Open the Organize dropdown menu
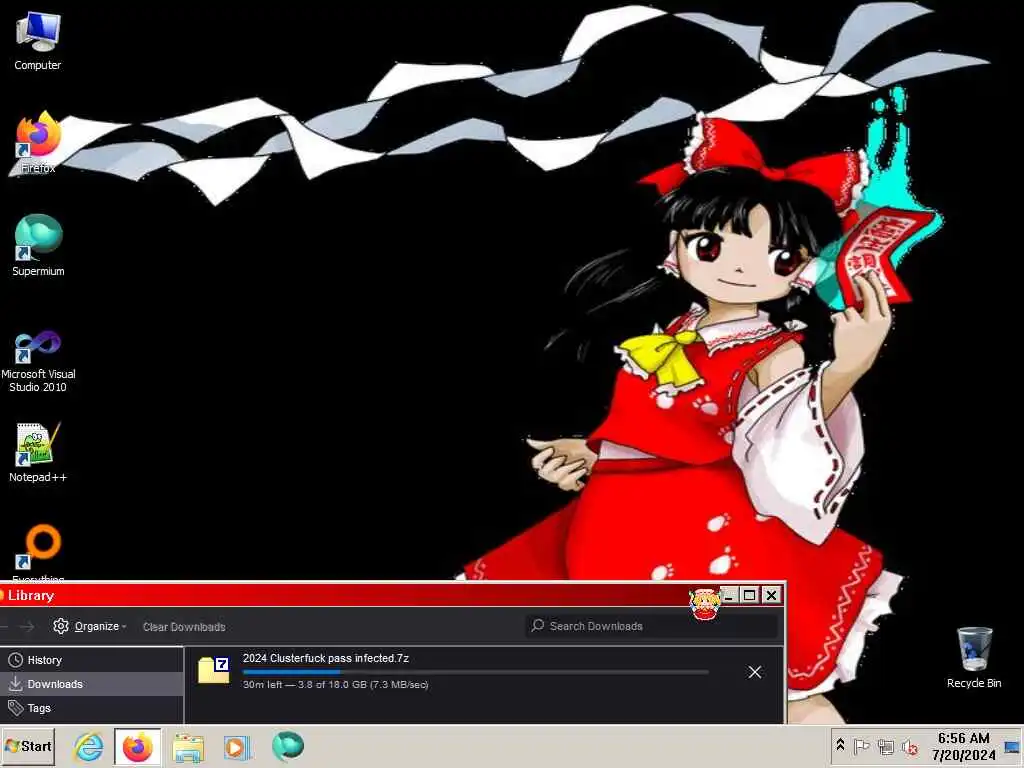Image resolution: width=1024 pixels, height=768 pixels. [90, 626]
